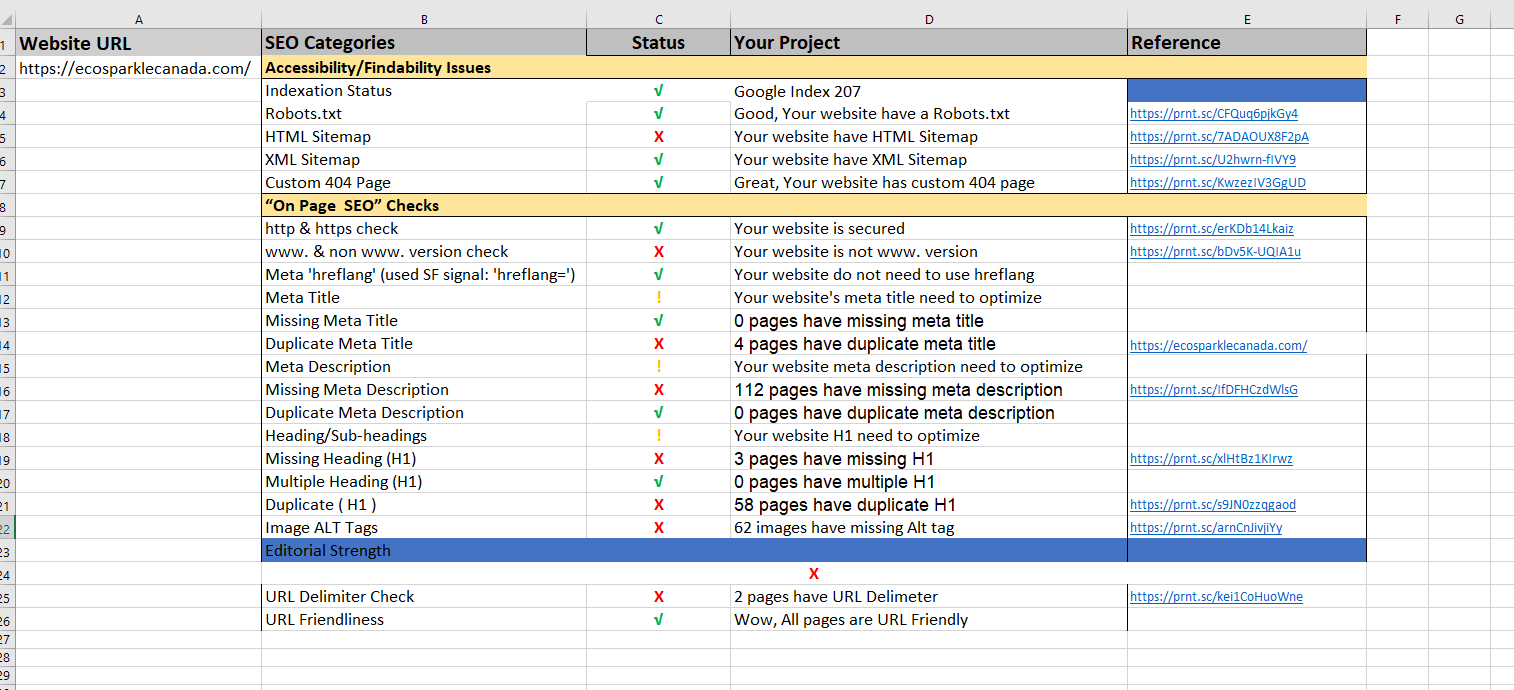Select the green check for URL Friendliness
The image size is (1514, 690).
(658, 620)
